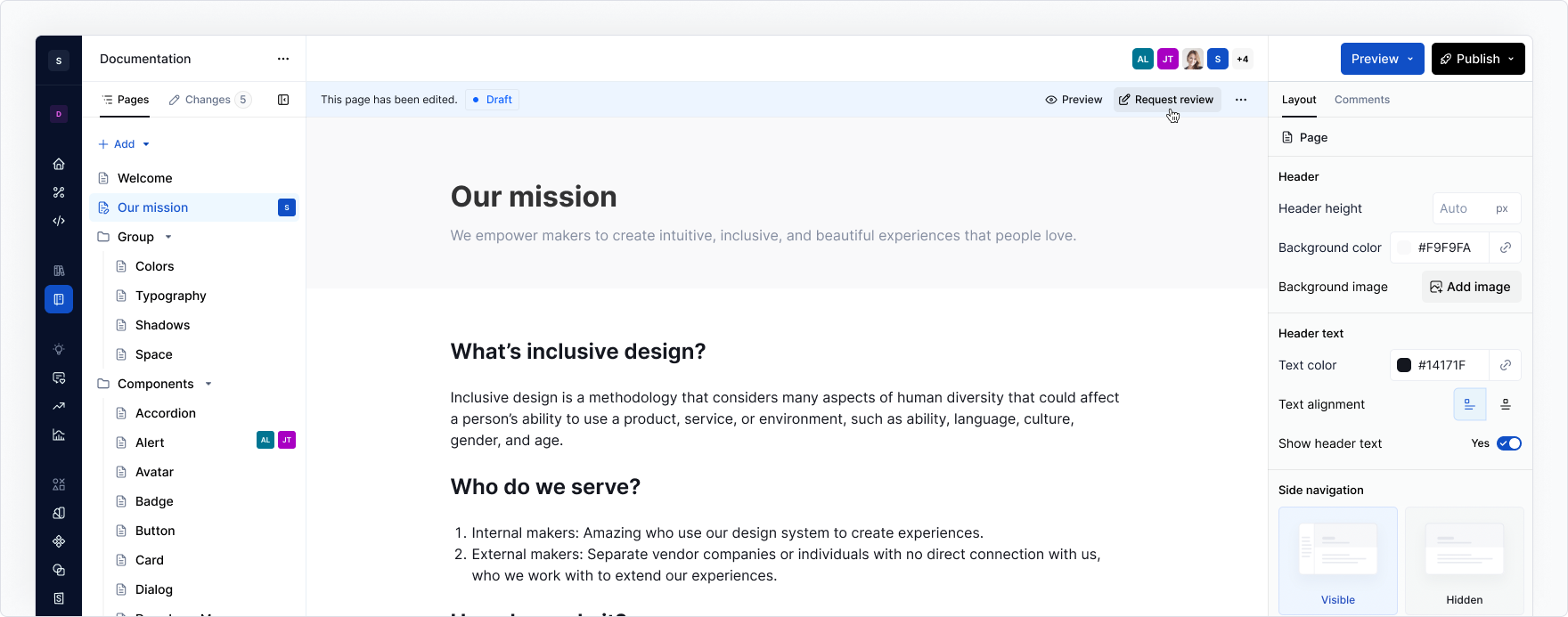
Task: Switch to the Changes tab
Action: point(210,100)
